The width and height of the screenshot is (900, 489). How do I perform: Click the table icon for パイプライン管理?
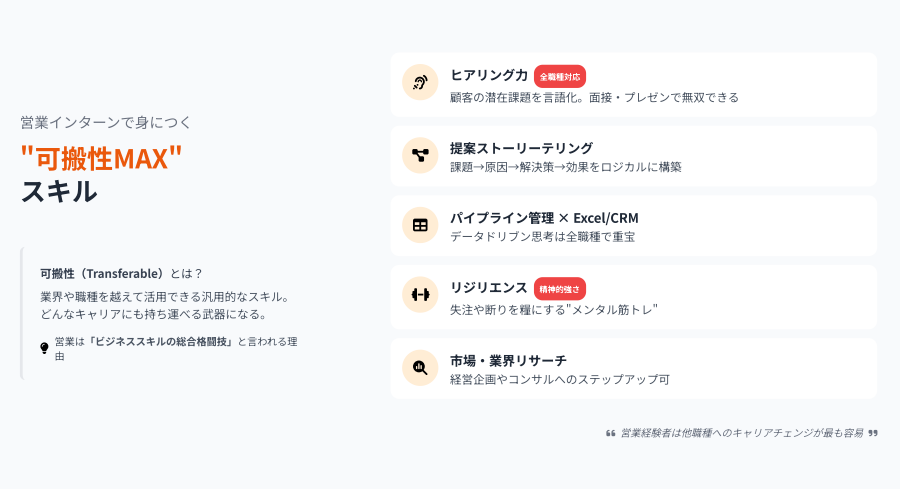pos(420,225)
